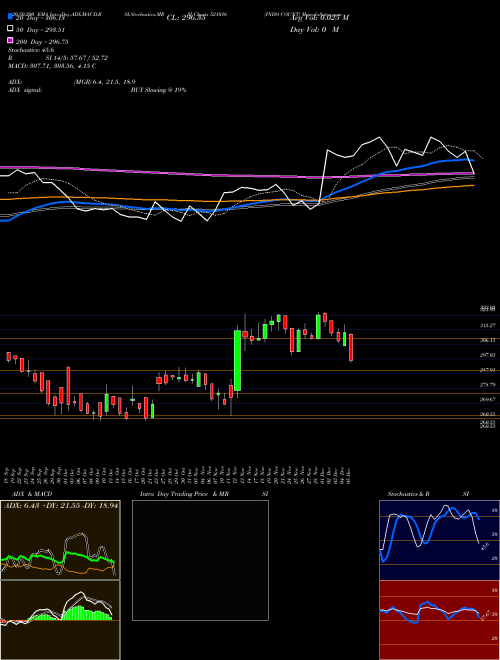Click the 'ADX: 6.43 +DY: 21.55 -DY: 18.94' readout
The image size is (500, 660).
click(x=61, y=506)
